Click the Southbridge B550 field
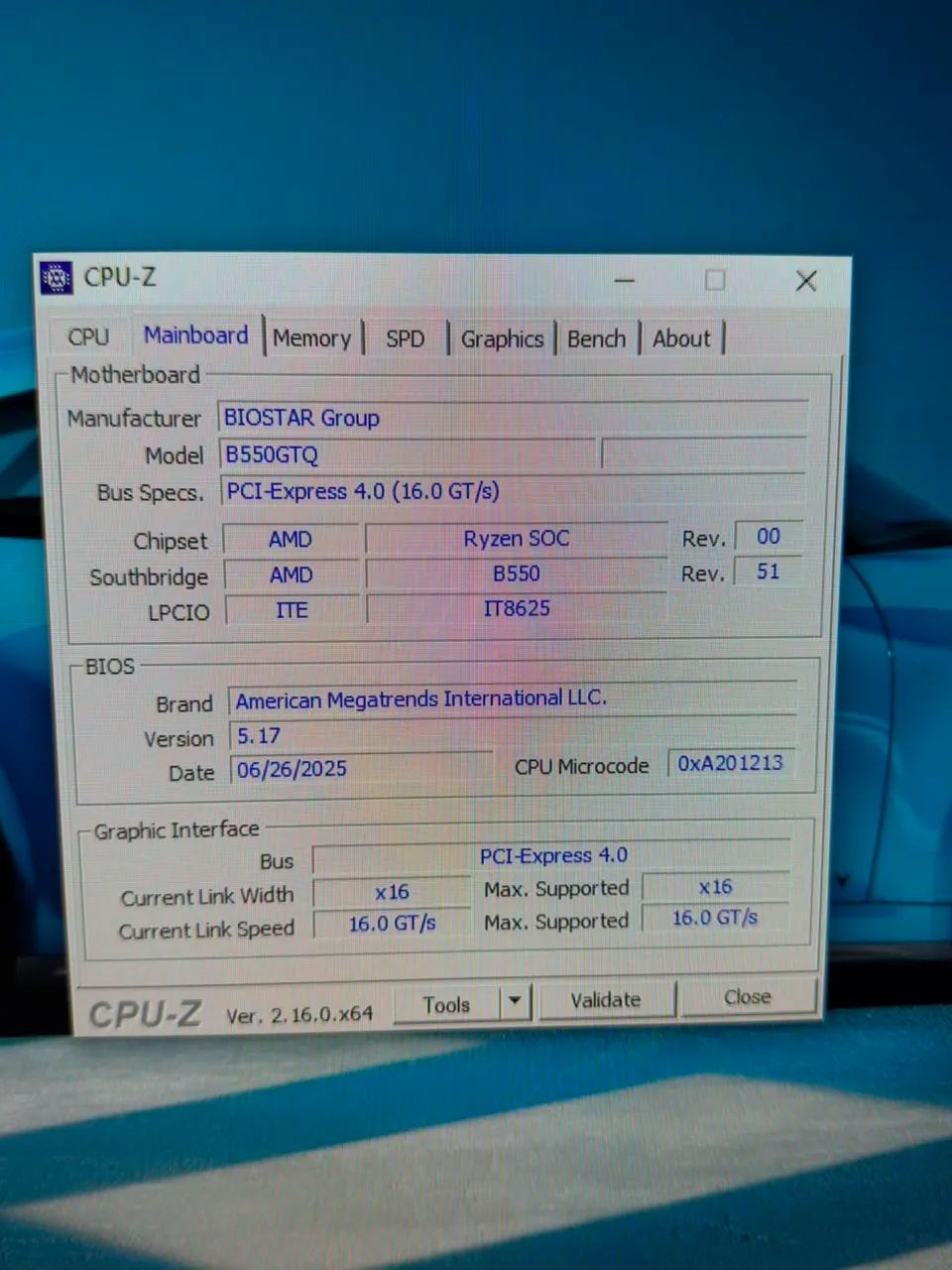 (517, 573)
